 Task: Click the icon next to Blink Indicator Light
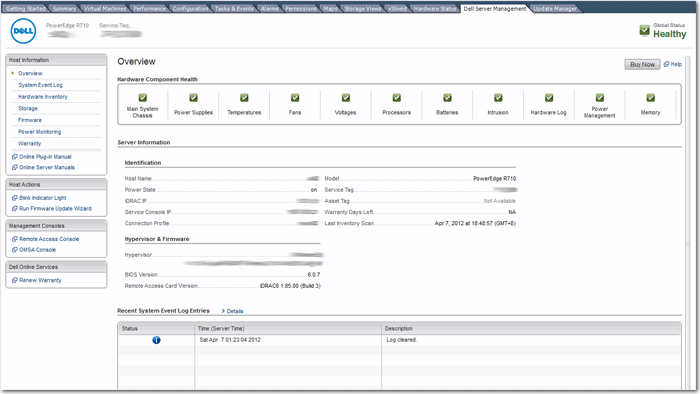pos(15,198)
